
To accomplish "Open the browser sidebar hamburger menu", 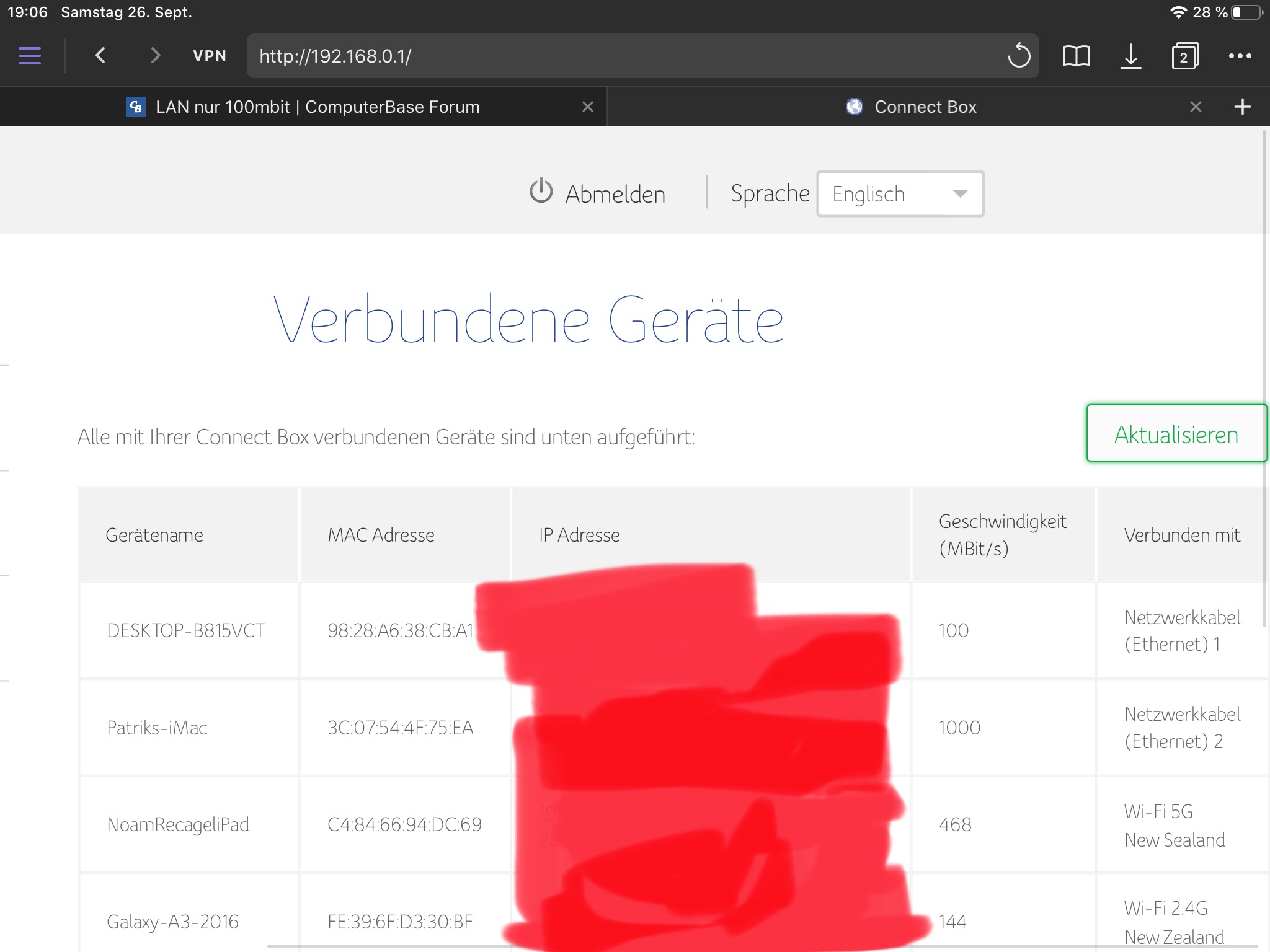I will (30, 56).
